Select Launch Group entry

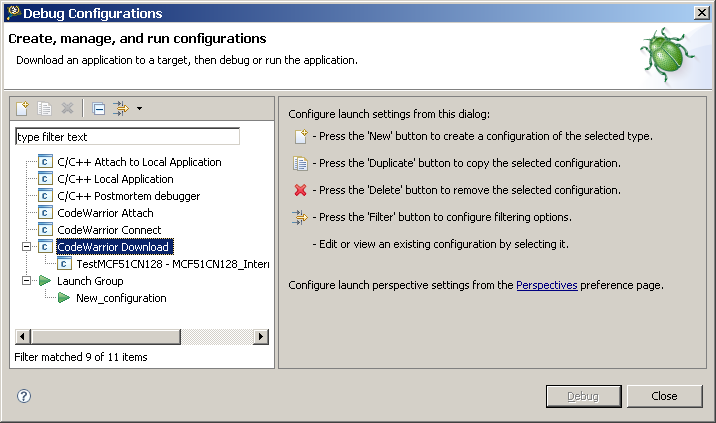90,281
